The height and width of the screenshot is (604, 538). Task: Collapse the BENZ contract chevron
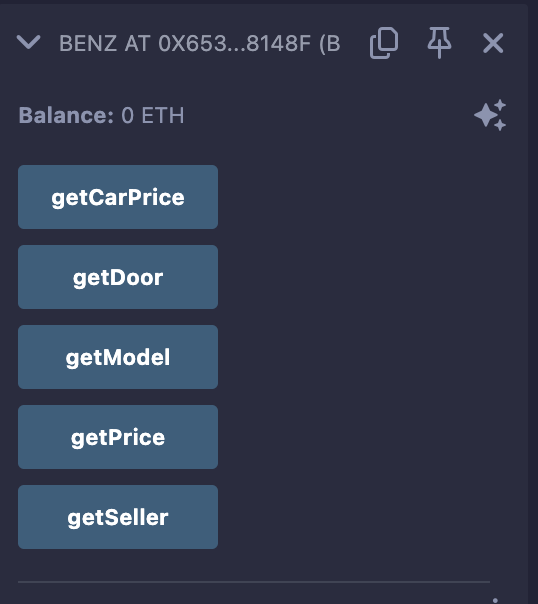[28, 42]
